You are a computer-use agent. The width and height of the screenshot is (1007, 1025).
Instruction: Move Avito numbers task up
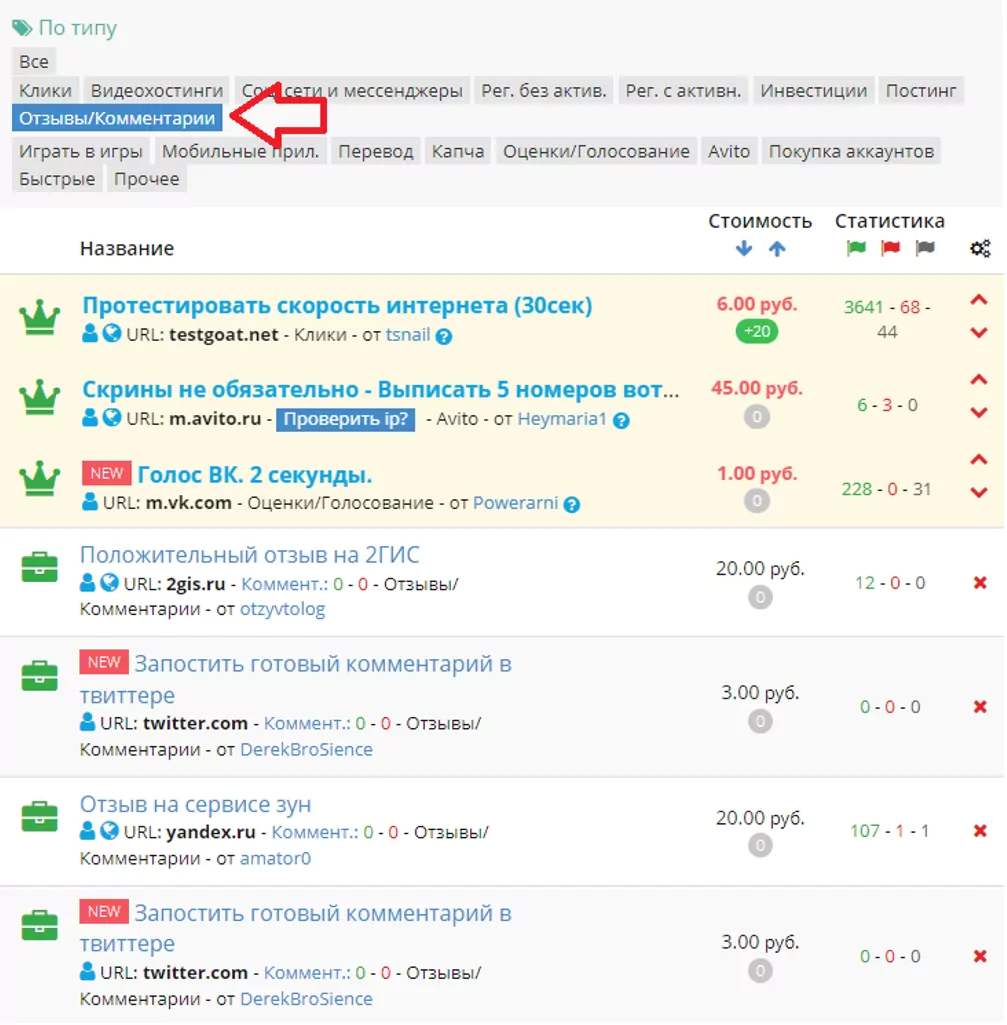coord(978,380)
